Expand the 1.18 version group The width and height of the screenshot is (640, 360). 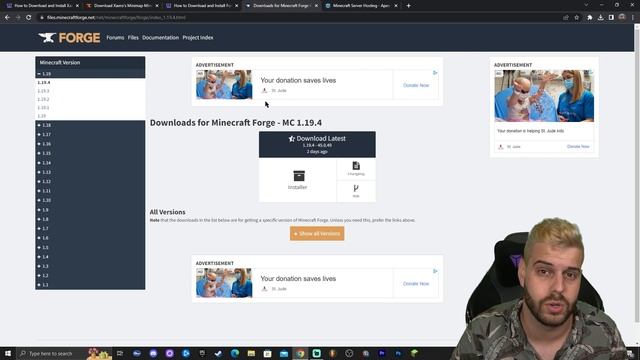pos(44,125)
